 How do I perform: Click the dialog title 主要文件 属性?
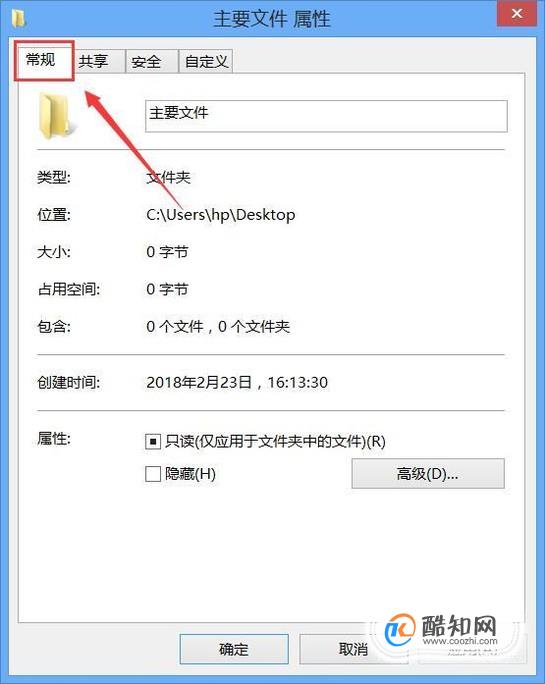pyautogui.click(x=271, y=19)
